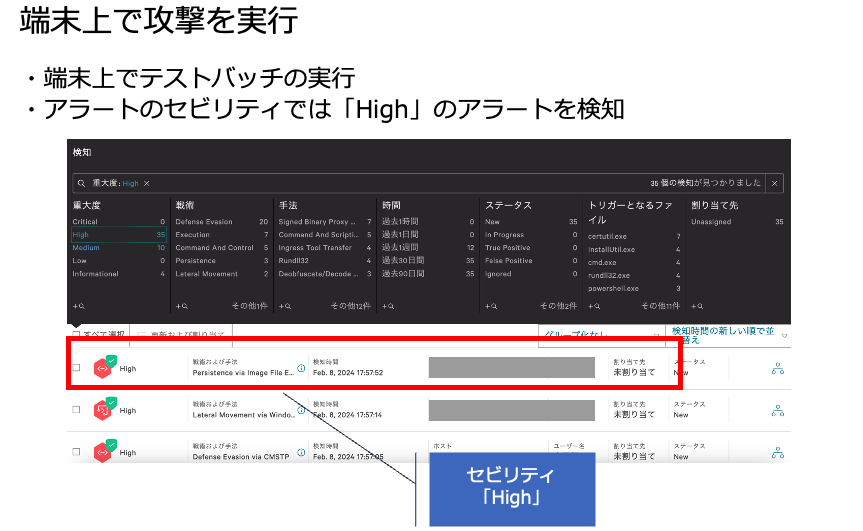Expand その他11件 under trigger file filter
This screenshot has height=531, width=863.
(x=660, y=306)
